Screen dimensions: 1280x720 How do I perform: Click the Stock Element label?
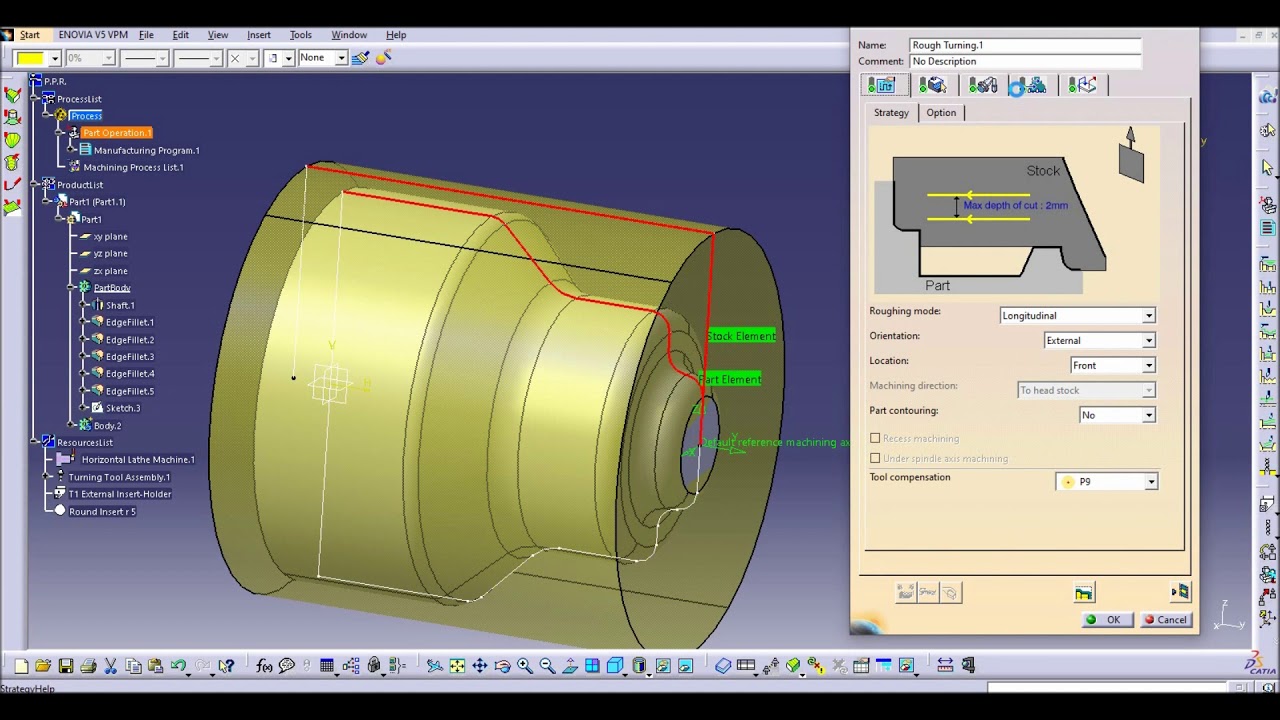pos(741,336)
